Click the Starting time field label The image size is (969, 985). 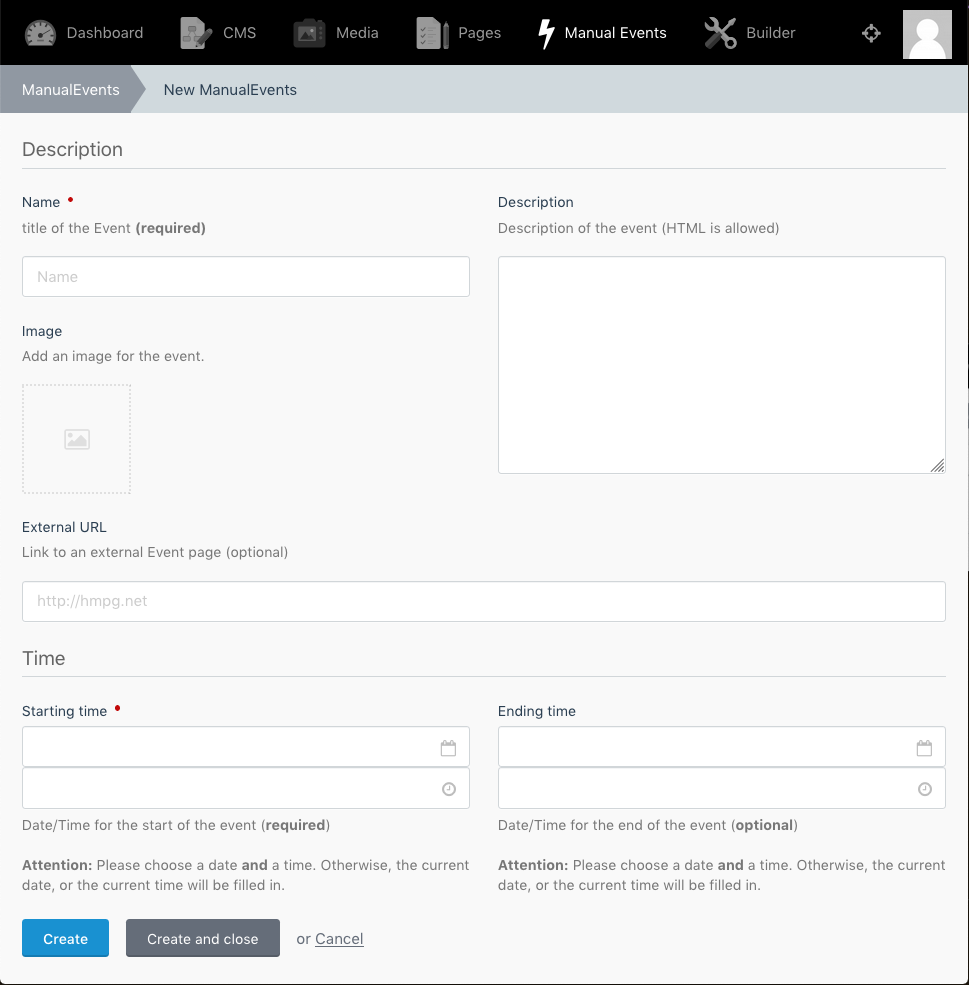(x=65, y=711)
